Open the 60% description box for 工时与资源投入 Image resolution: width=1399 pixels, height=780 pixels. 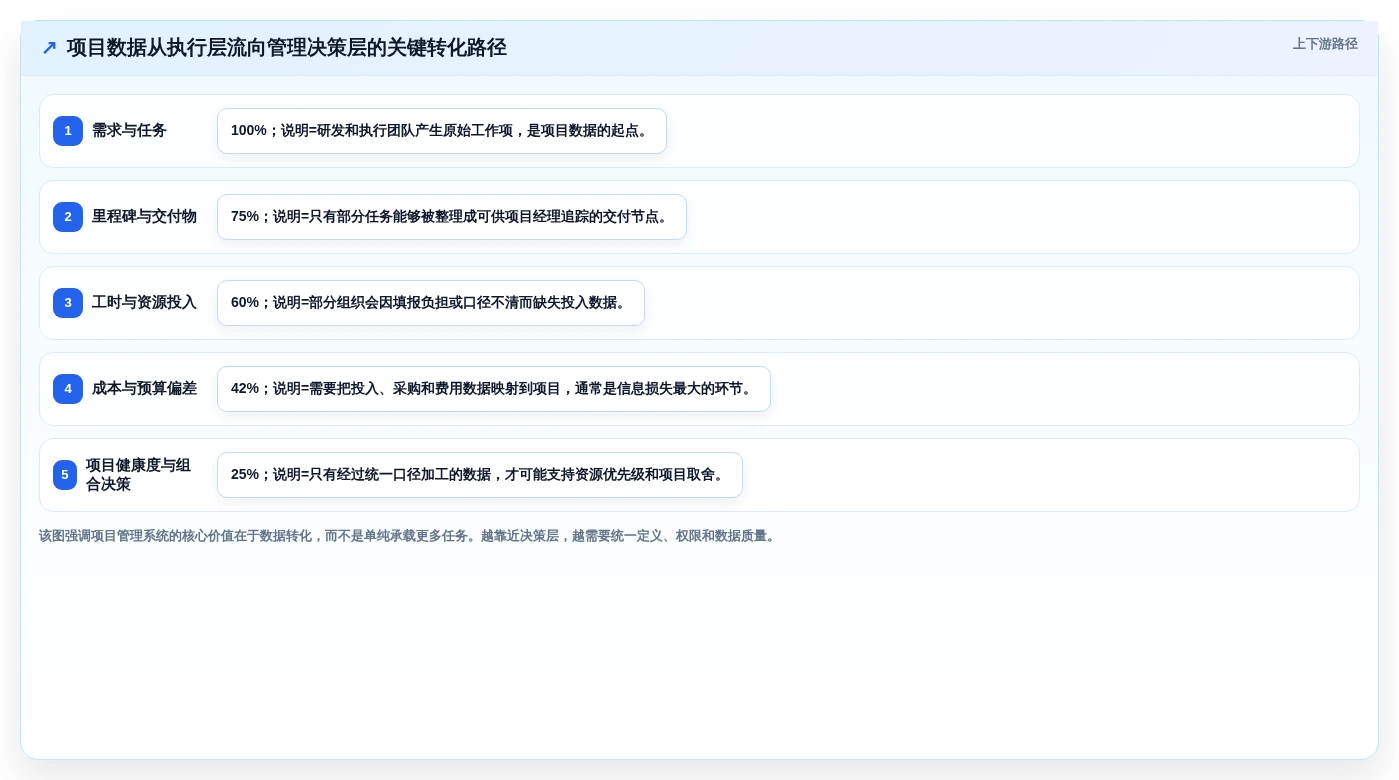(x=431, y=303)
